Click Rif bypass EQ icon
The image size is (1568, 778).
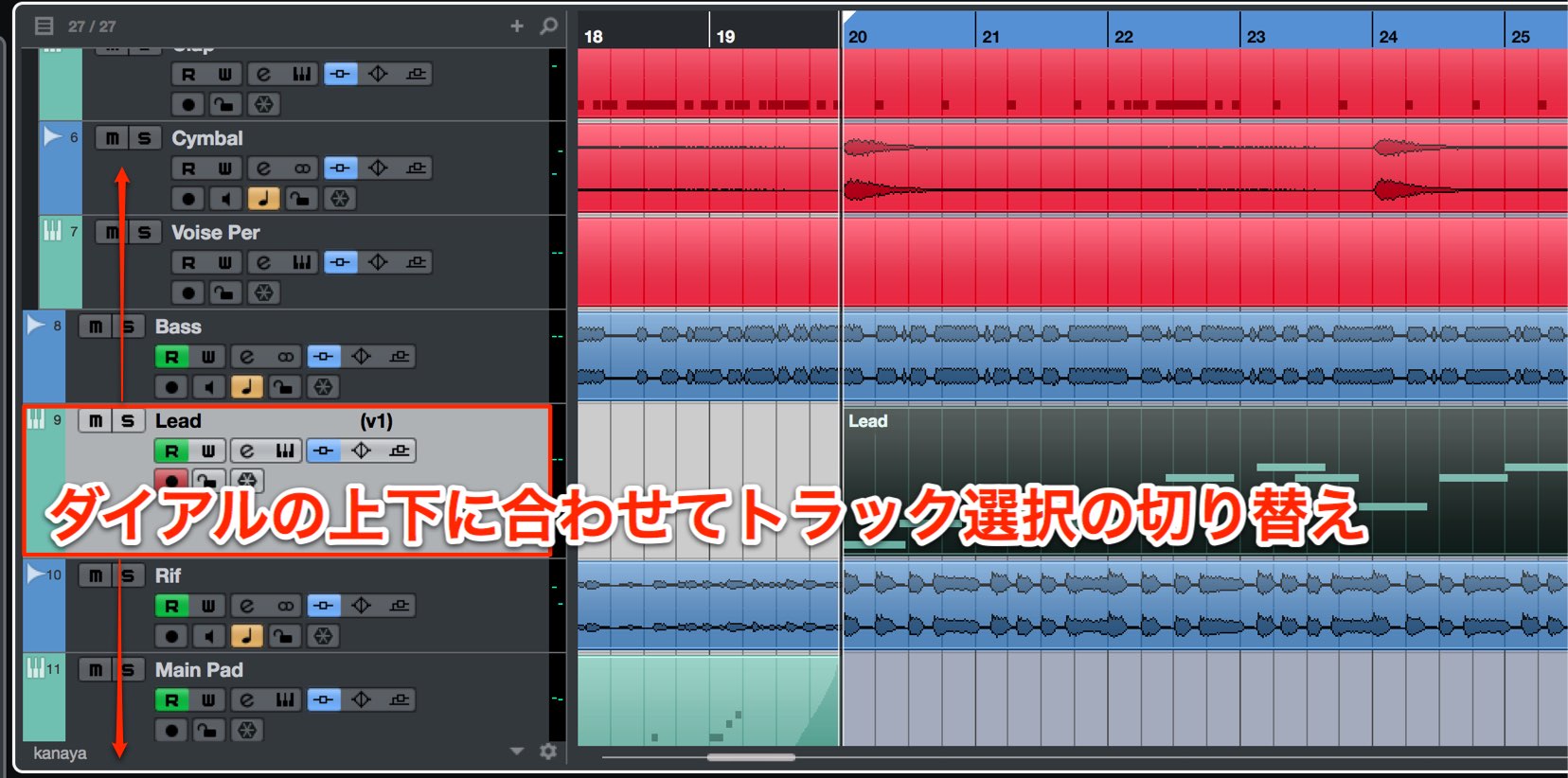(361, 606)
